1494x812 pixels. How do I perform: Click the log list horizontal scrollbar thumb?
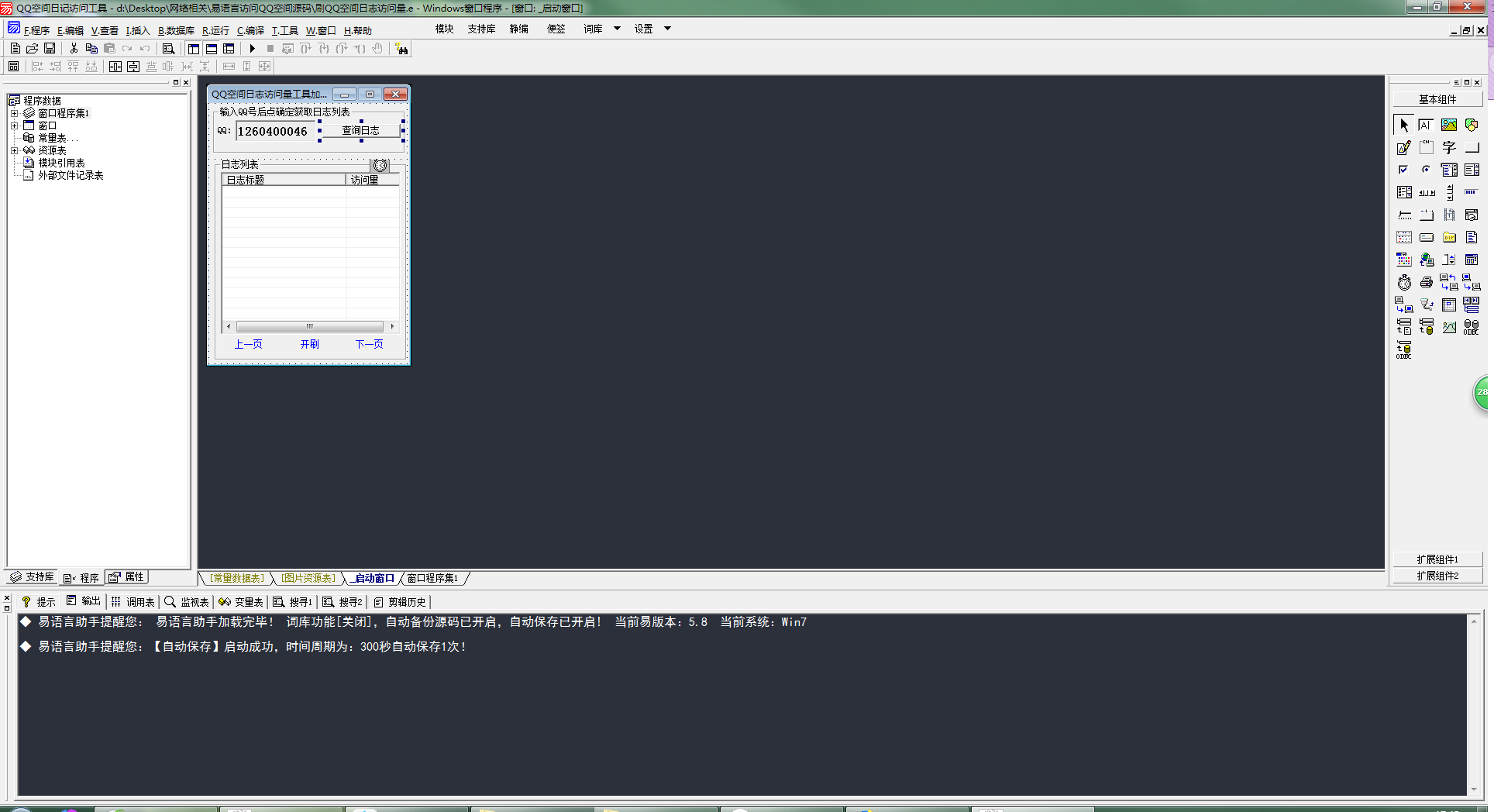coord(310,326)
